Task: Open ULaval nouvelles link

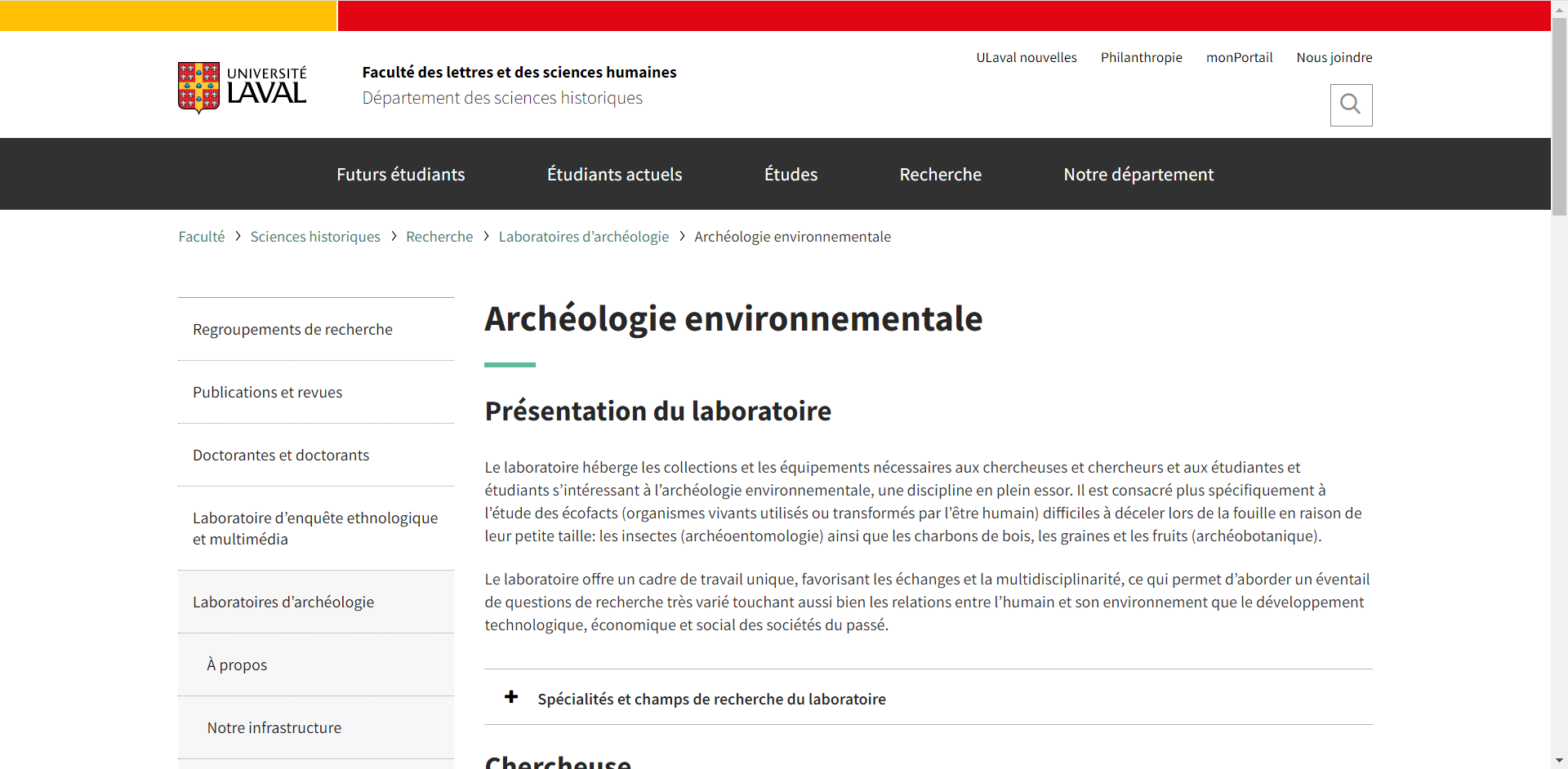Action: [x=1026, y=57]
